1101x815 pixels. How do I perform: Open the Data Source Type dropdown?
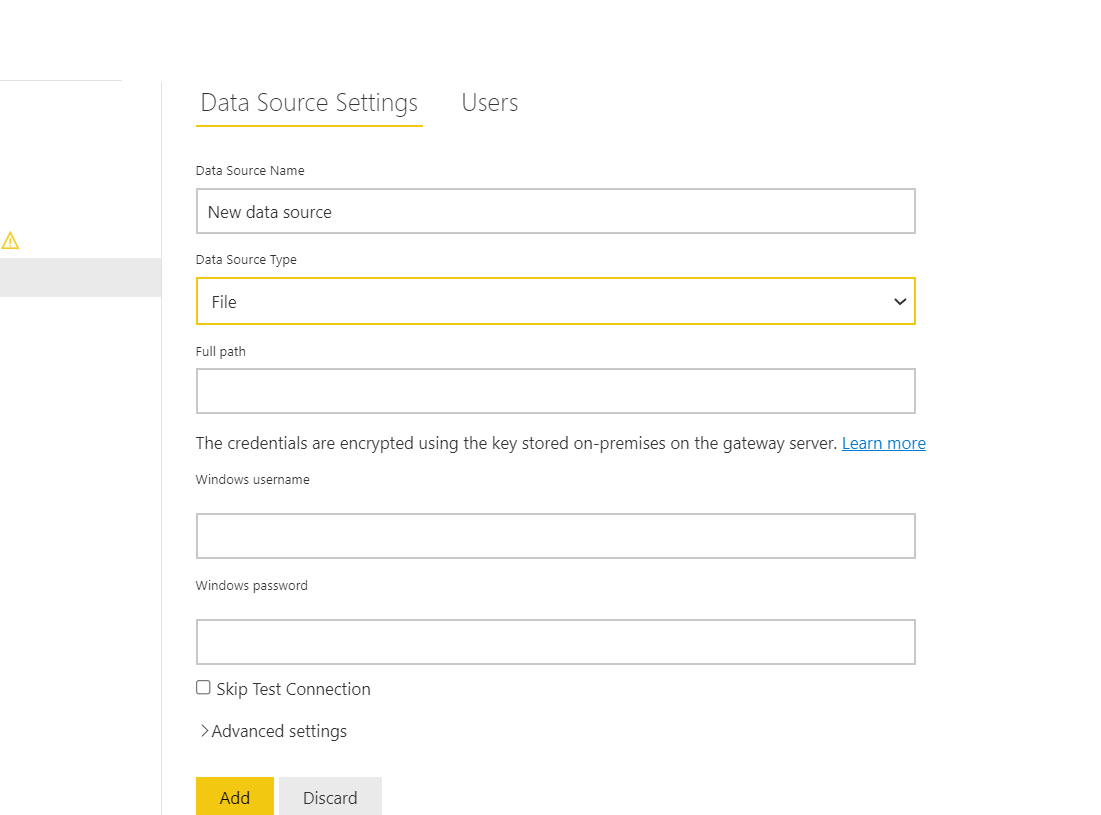pos(555,301)
